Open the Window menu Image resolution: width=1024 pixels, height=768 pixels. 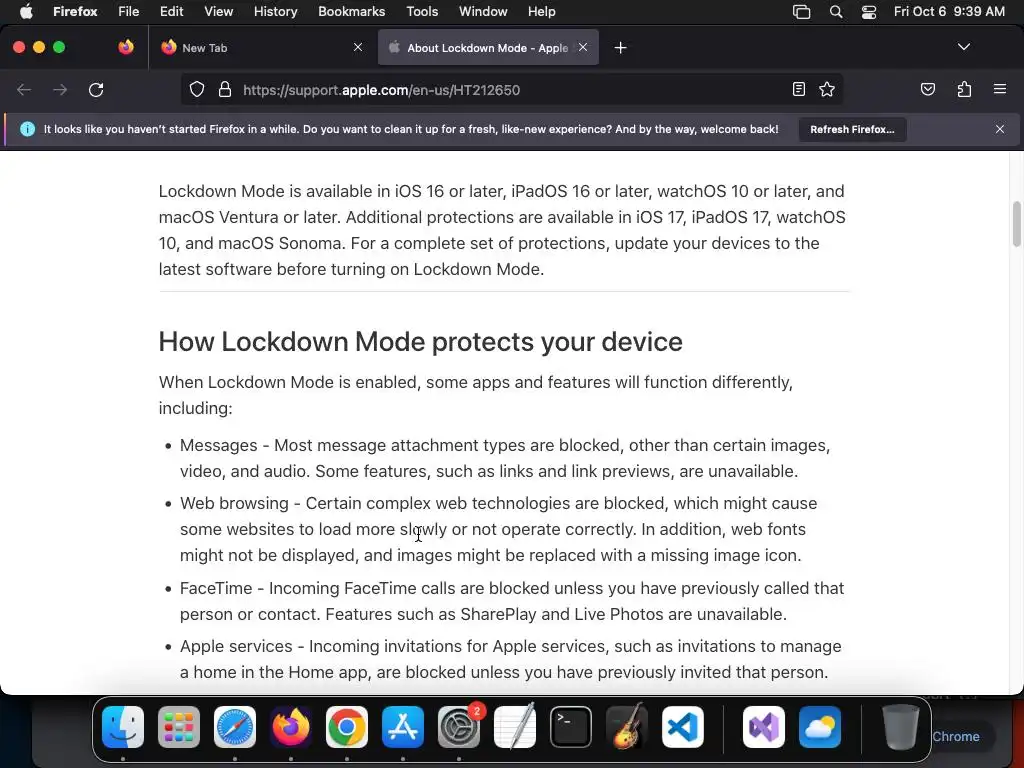coord(483,11)
